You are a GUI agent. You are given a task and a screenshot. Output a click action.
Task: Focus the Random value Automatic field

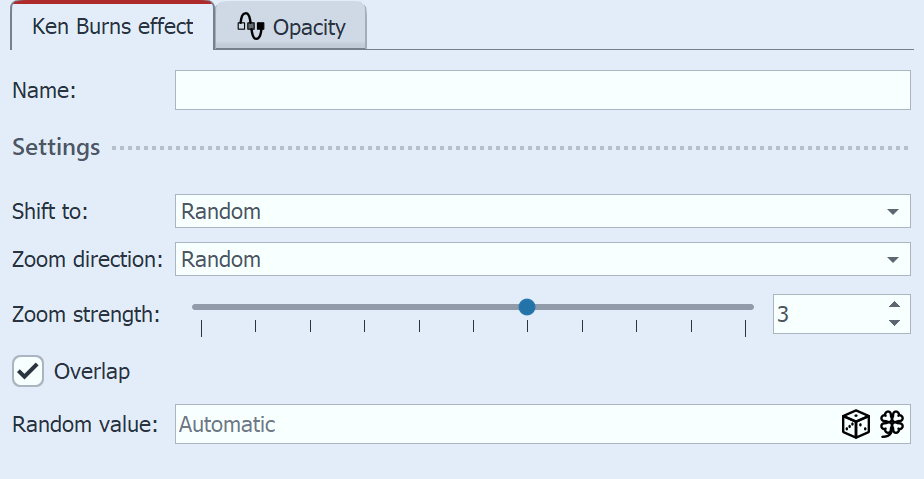pos(500,424)
